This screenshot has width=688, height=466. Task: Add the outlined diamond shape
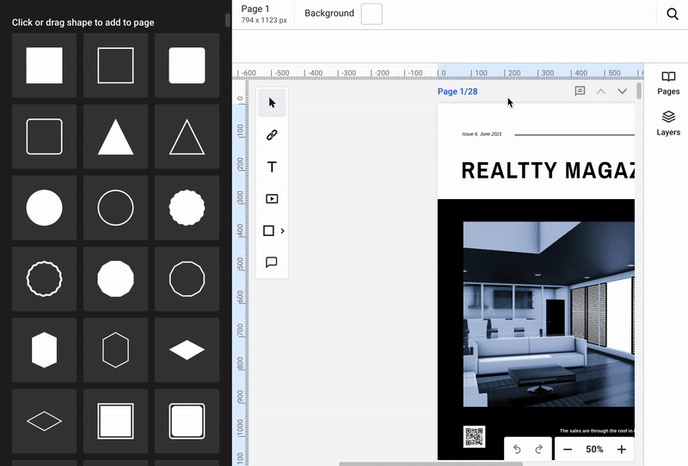(44, 421)
